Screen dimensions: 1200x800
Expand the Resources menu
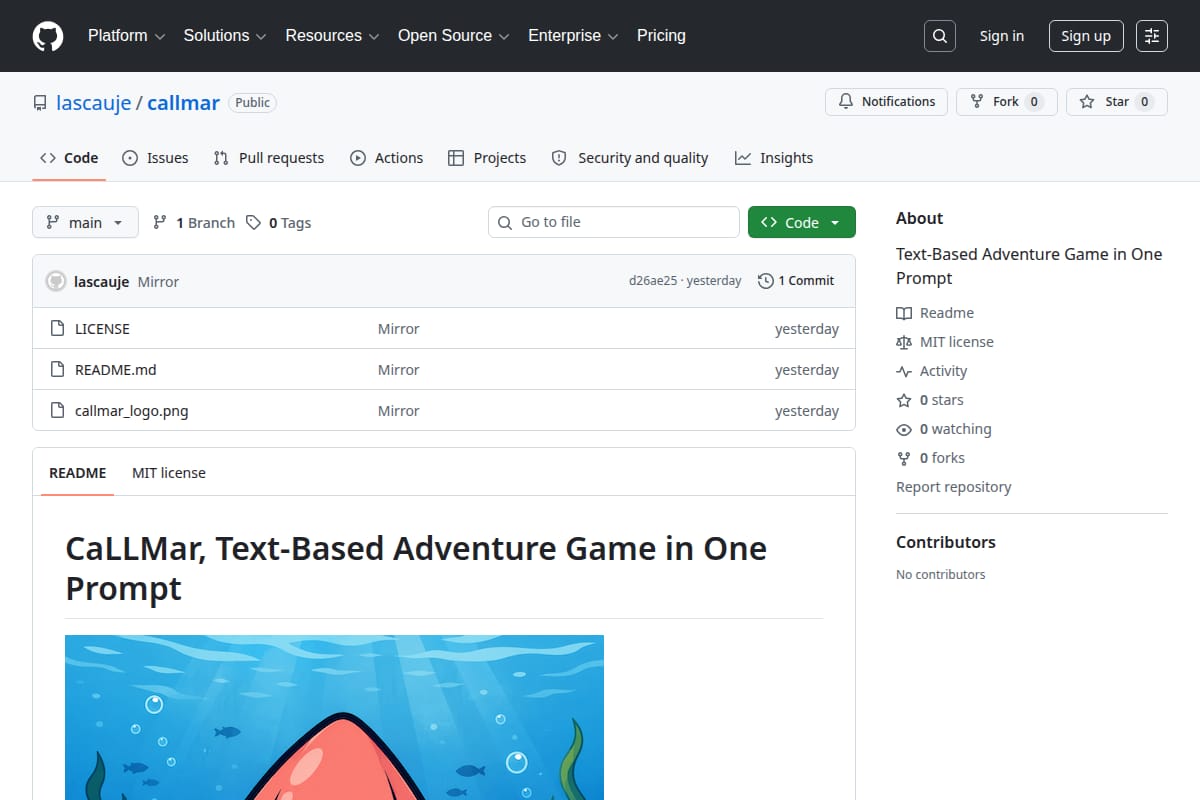point(333,36)
